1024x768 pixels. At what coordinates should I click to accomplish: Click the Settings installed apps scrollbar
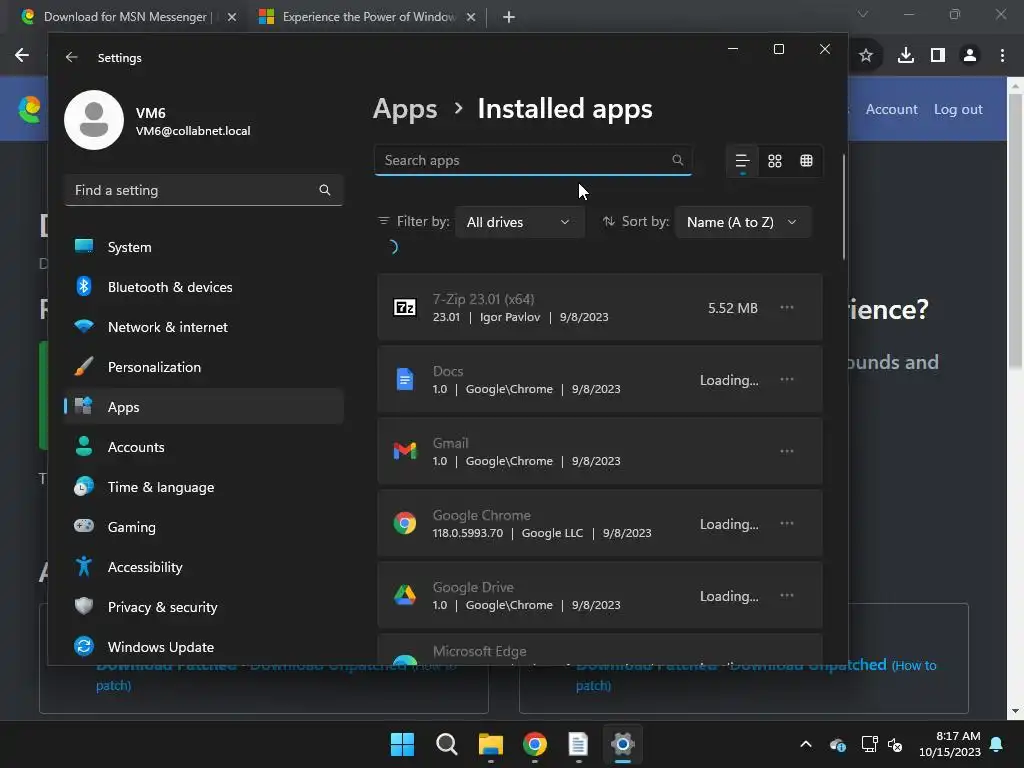tap(844, 207)
